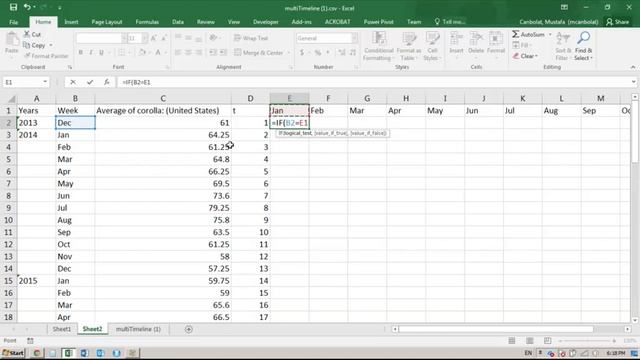Click Merge & Center button
640x360 pixels.
point(259,53)
